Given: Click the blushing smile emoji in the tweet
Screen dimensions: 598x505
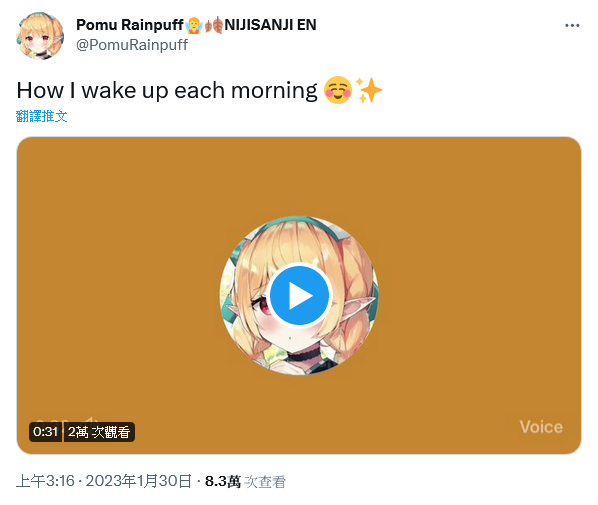Looking at the screenshot, I should pos(338,90).
